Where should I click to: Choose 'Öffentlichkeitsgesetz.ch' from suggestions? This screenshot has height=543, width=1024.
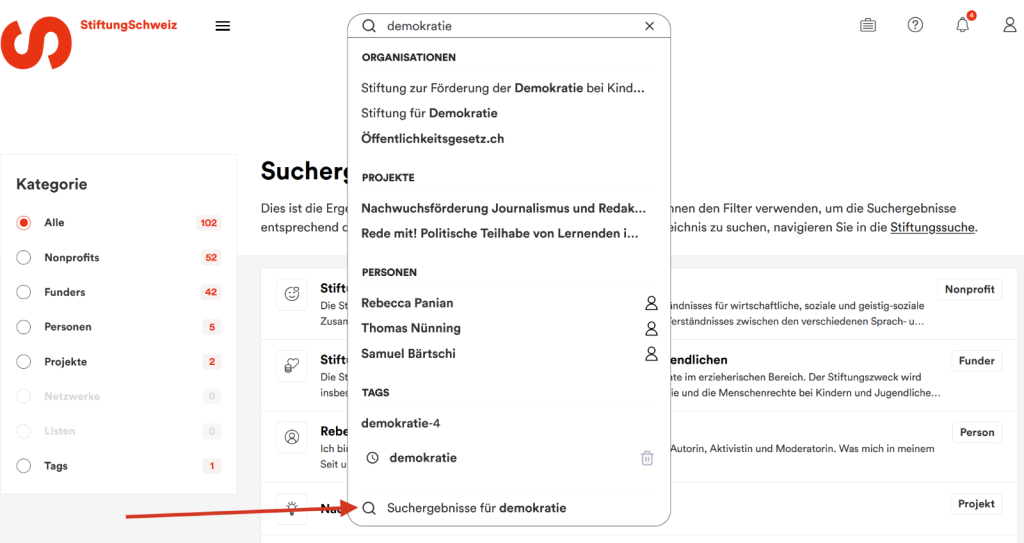(432, 139)
